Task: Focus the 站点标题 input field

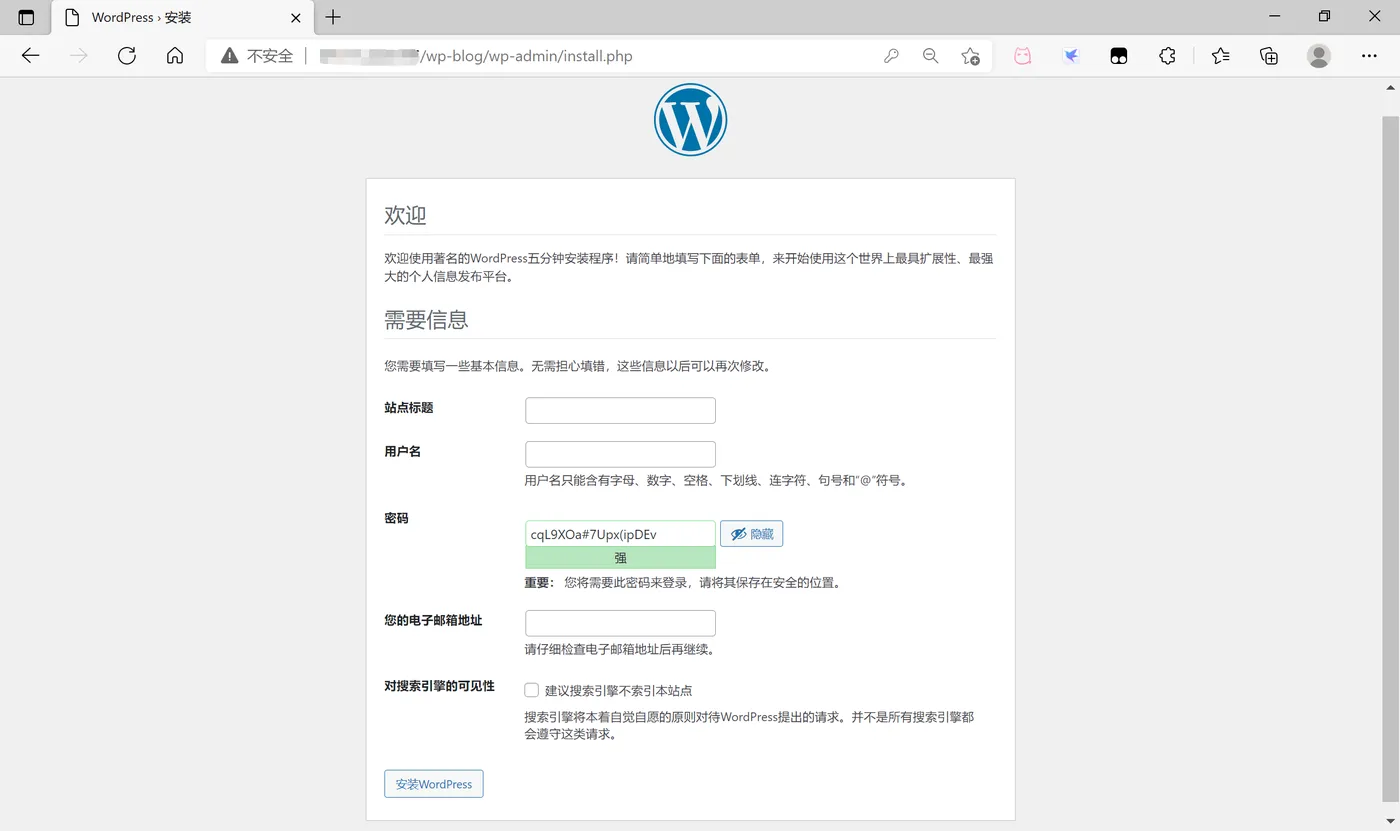Action: point(620,410)
